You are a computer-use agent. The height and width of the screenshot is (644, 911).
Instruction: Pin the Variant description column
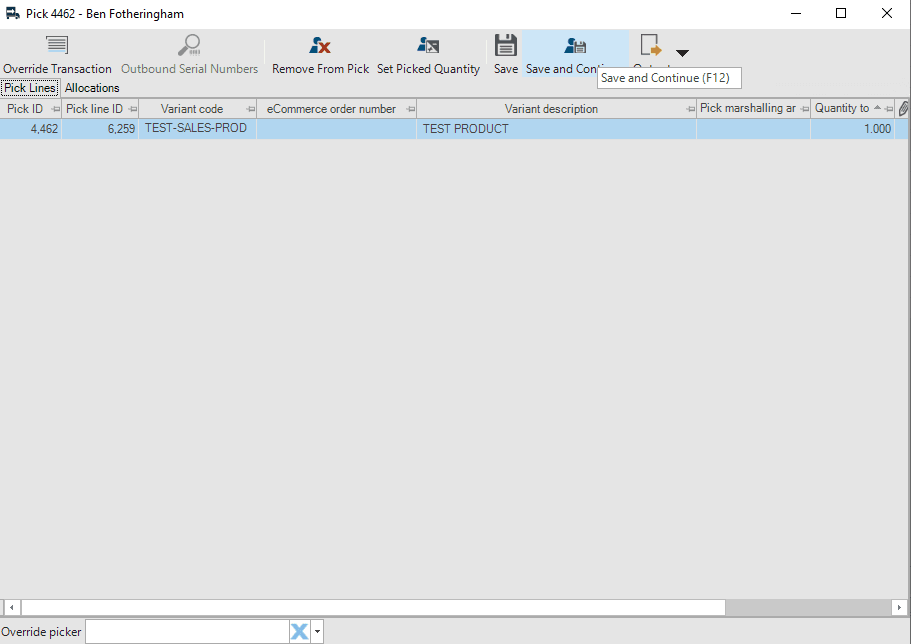click(690, 109)
